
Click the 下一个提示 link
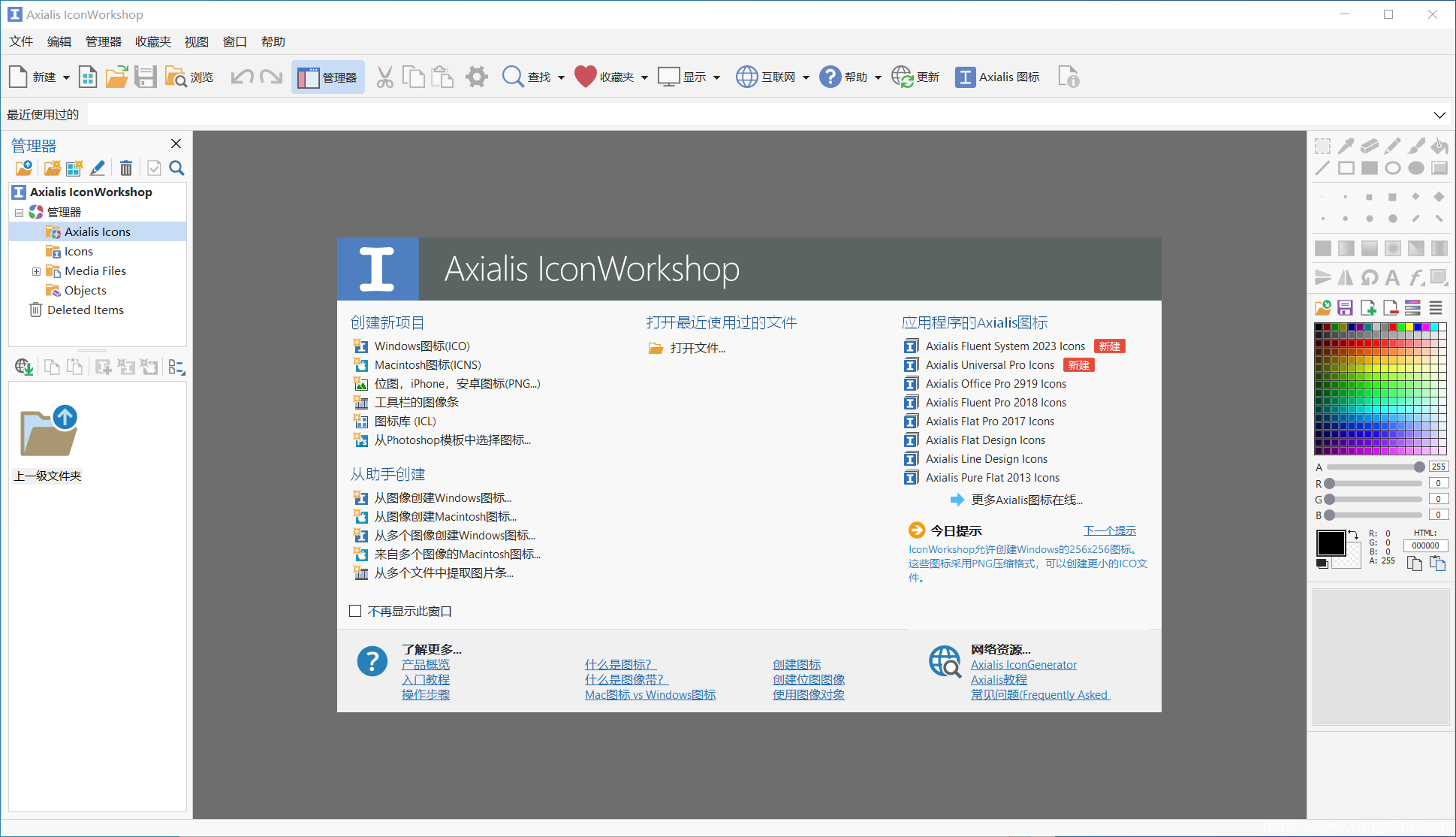click(1109, 530)
